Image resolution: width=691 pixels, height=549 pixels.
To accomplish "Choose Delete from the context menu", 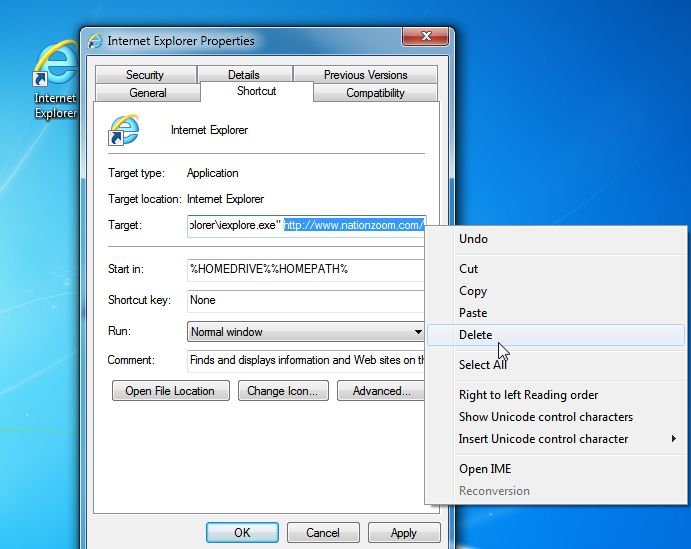I will [x=556, y=335].
